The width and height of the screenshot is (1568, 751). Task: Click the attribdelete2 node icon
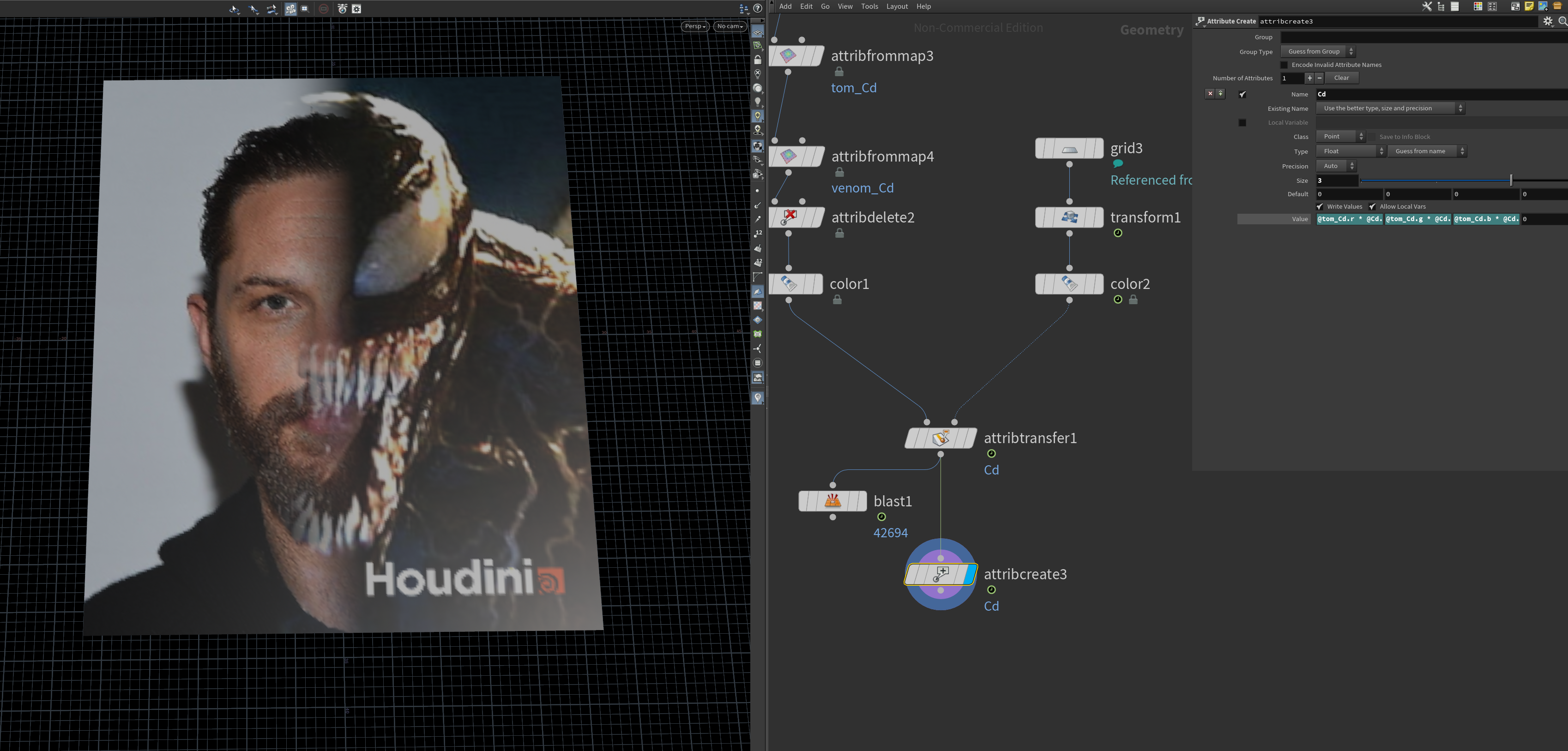coord(789,217)
